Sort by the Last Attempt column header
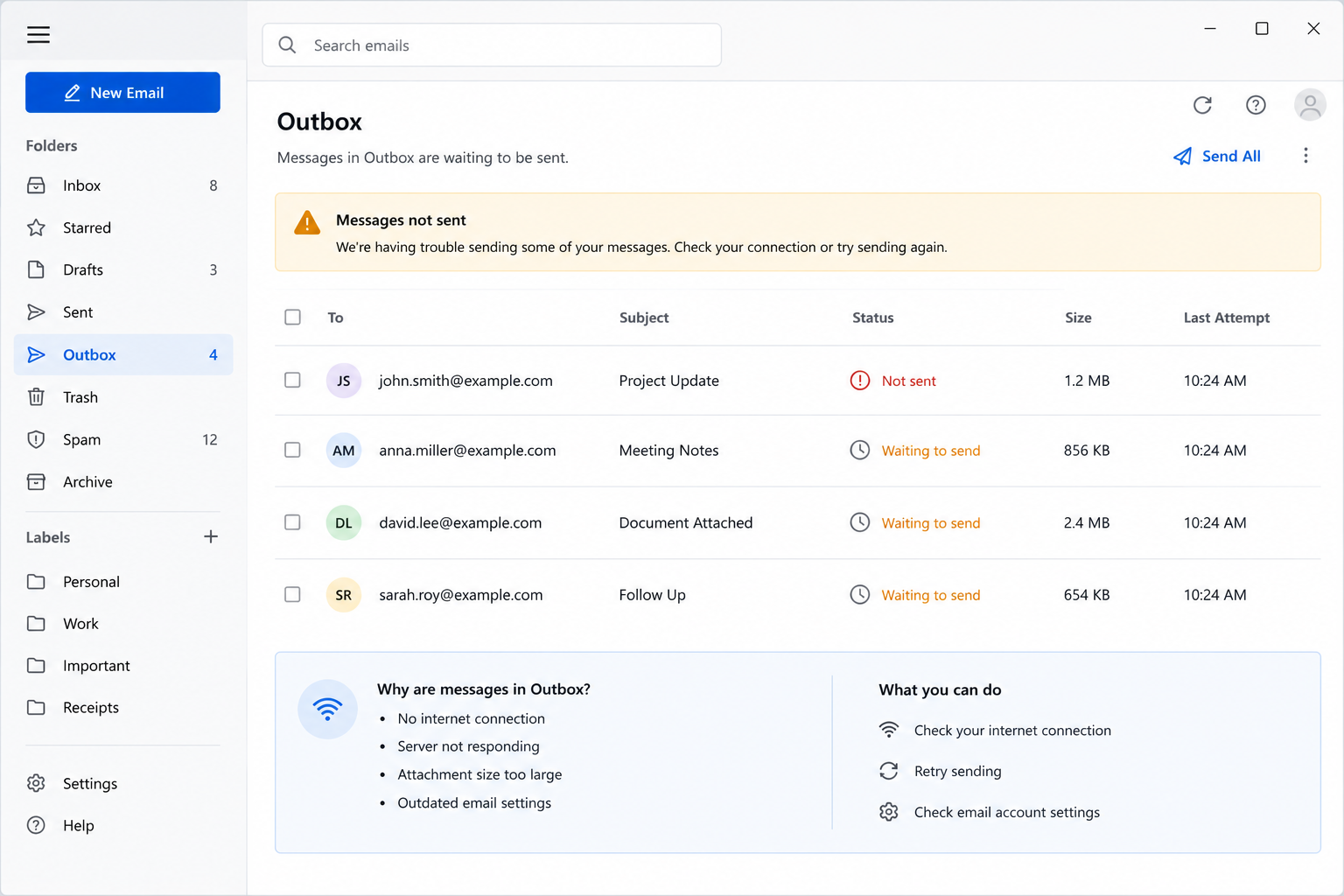Image resolution: width=1344 pixels, height=896 pixels. [1227, 318]
